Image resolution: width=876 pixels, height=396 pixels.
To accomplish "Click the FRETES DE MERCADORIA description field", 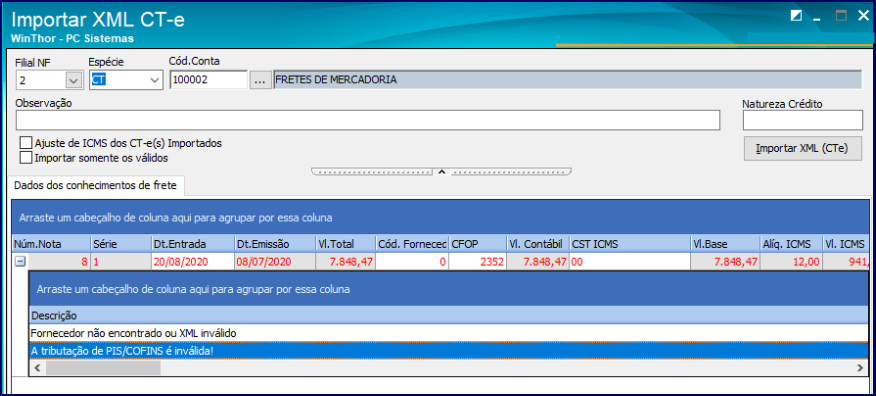I will (x=568, y=80).
